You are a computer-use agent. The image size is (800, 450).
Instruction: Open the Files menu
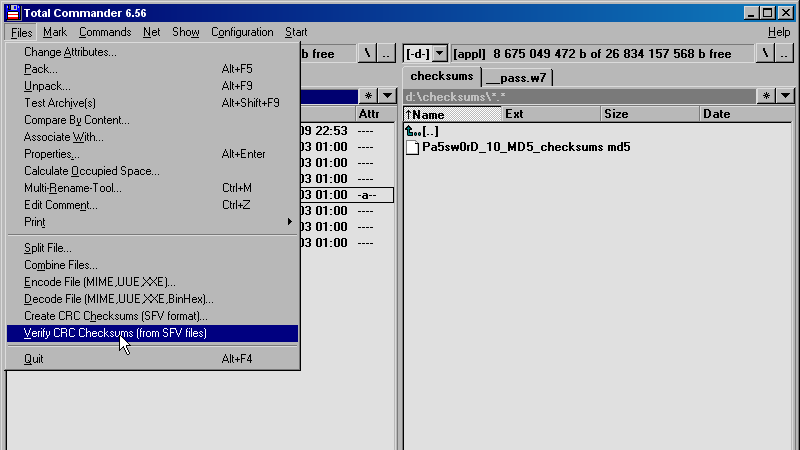21,32
